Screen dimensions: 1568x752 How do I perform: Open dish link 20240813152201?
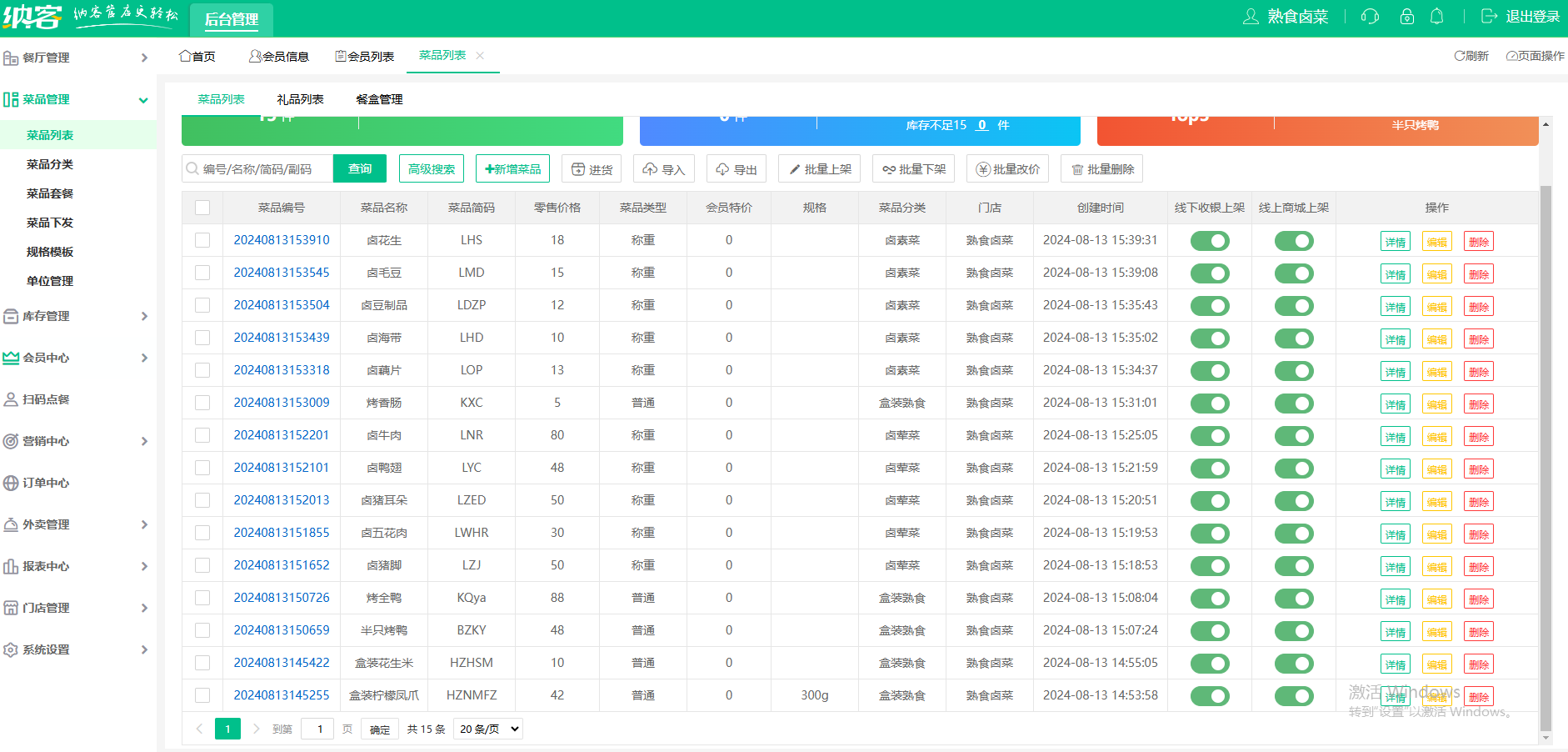282,435
